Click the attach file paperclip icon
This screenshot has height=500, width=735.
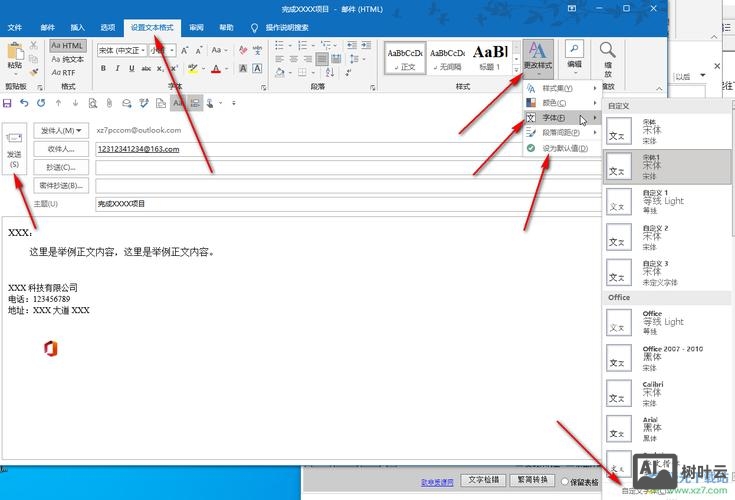point(109,103)
